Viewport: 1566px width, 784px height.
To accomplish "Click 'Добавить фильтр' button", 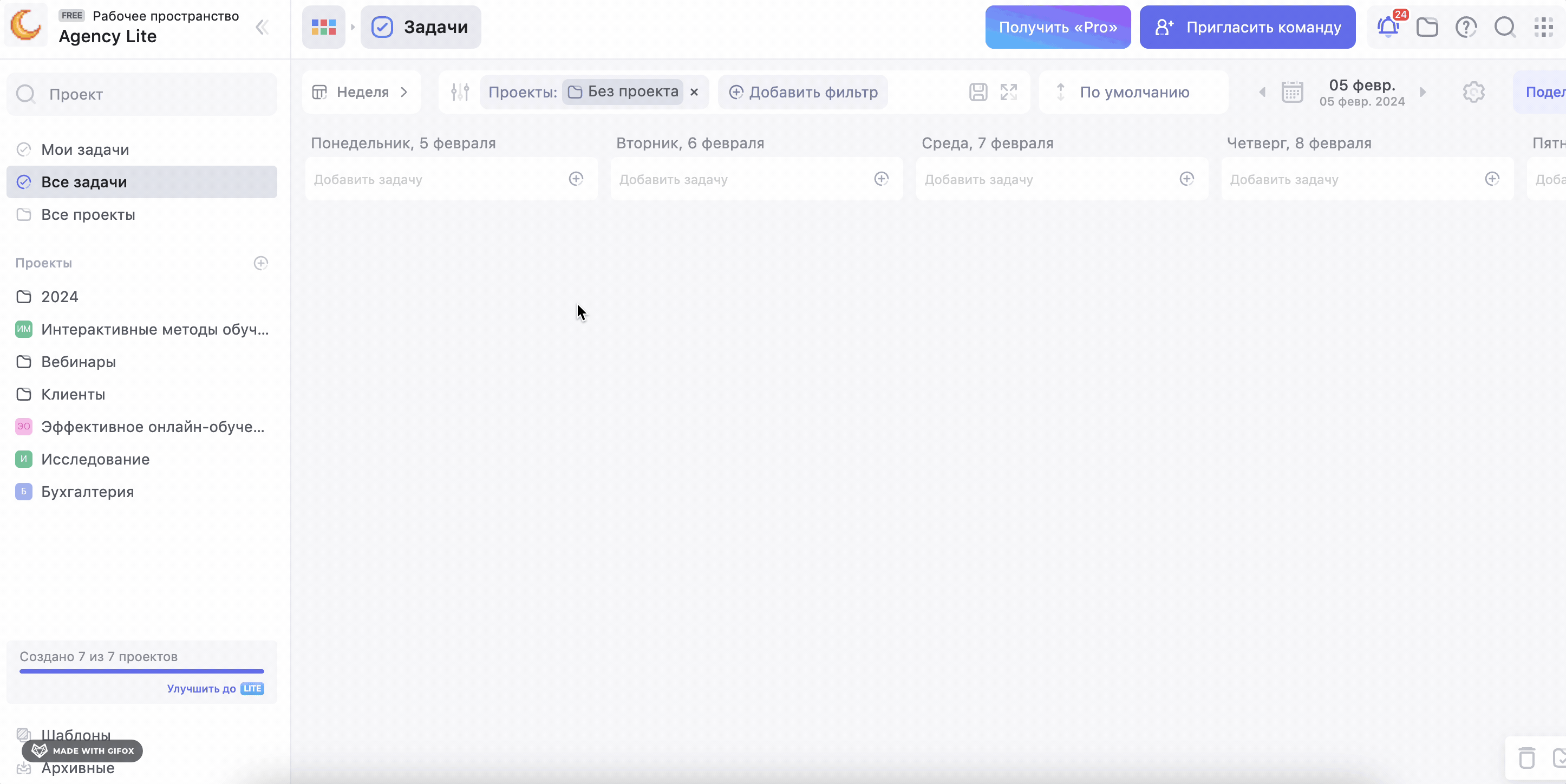I will (802, 92).
